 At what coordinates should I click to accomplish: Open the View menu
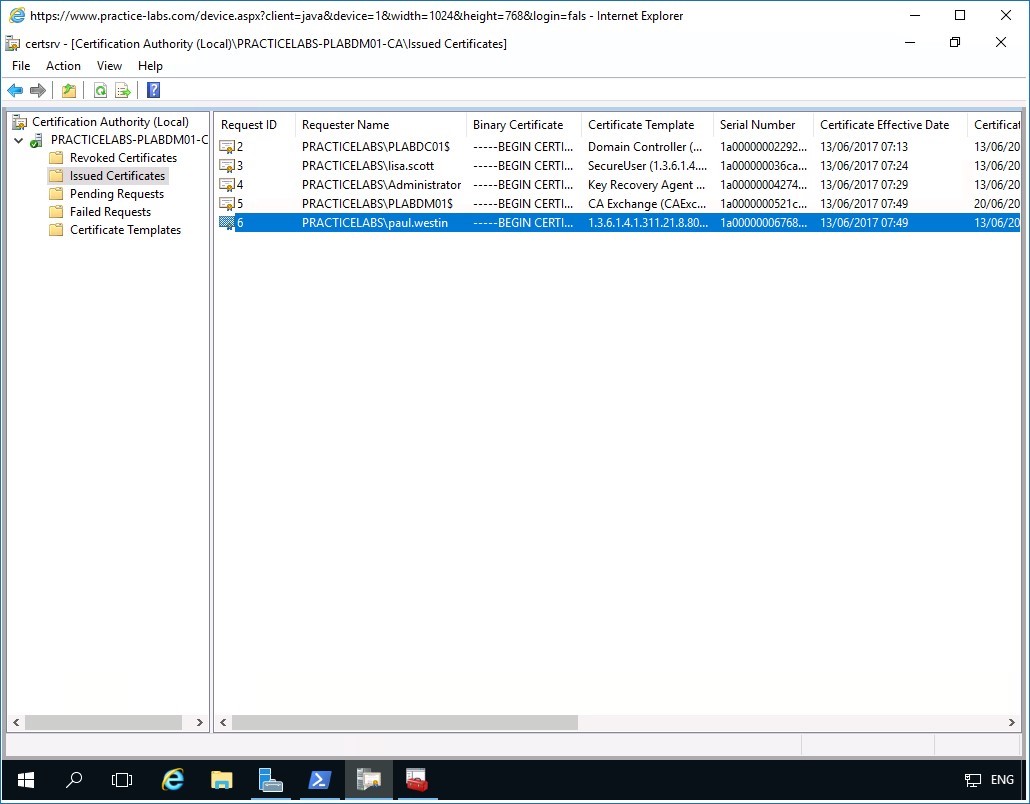click(109, 66)
